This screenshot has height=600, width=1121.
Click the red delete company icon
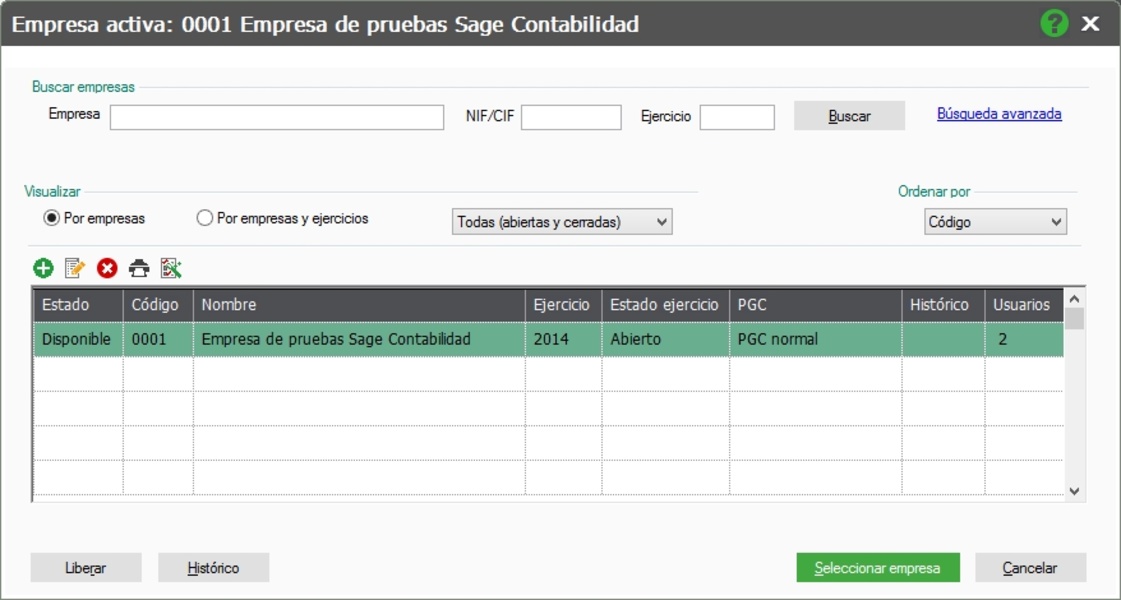(107, 268)
